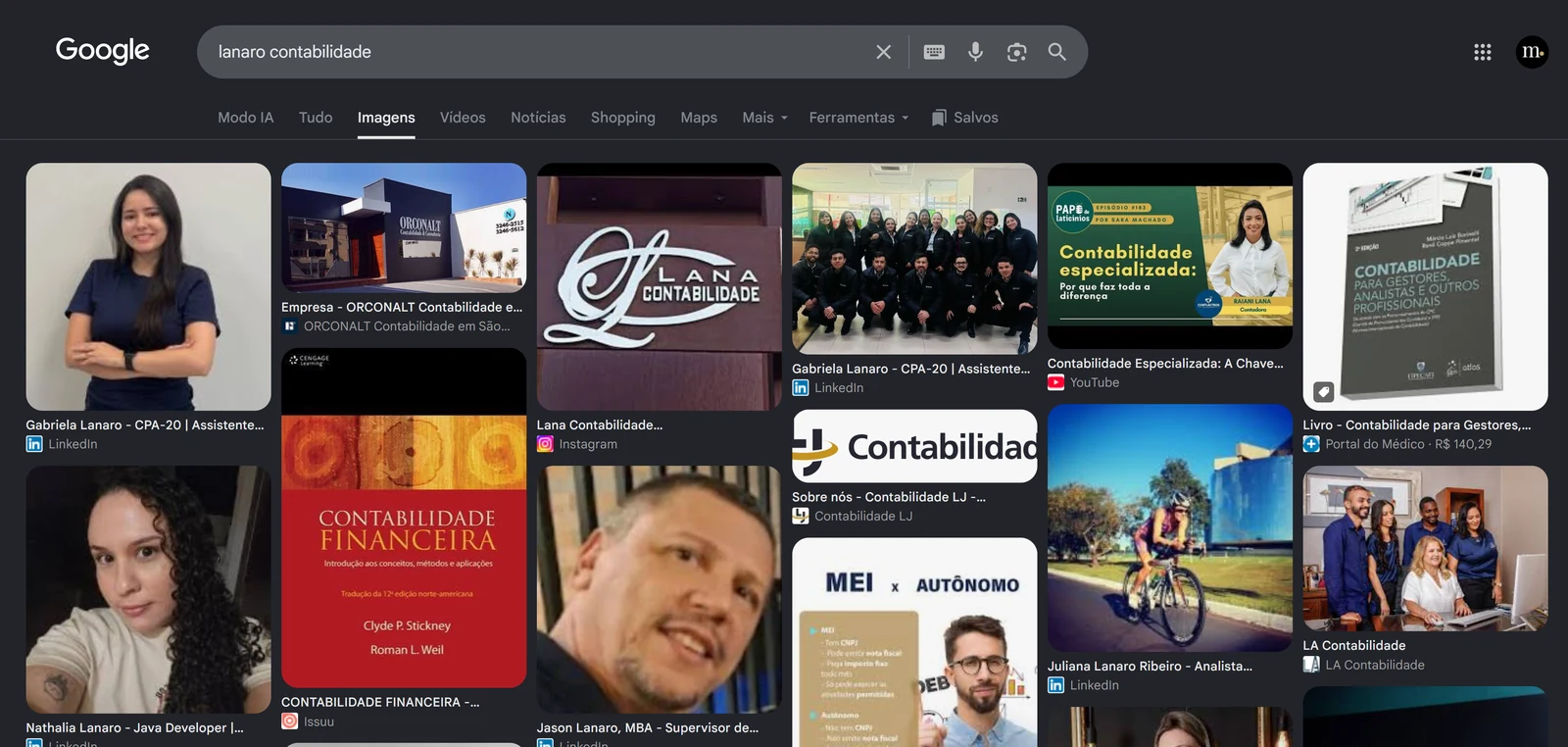The image size is (1568, 747).
Task: Open the cyclist photo of Juliana Lanaro
Action: pos(1170,527)
